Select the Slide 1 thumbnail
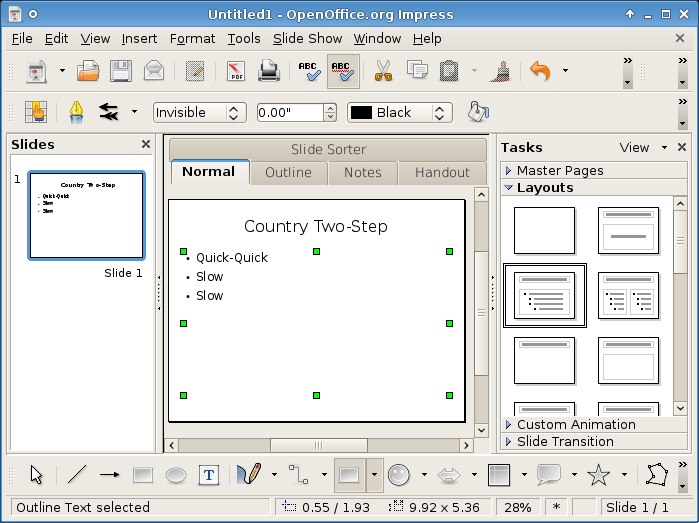 [x=86, y=215]
